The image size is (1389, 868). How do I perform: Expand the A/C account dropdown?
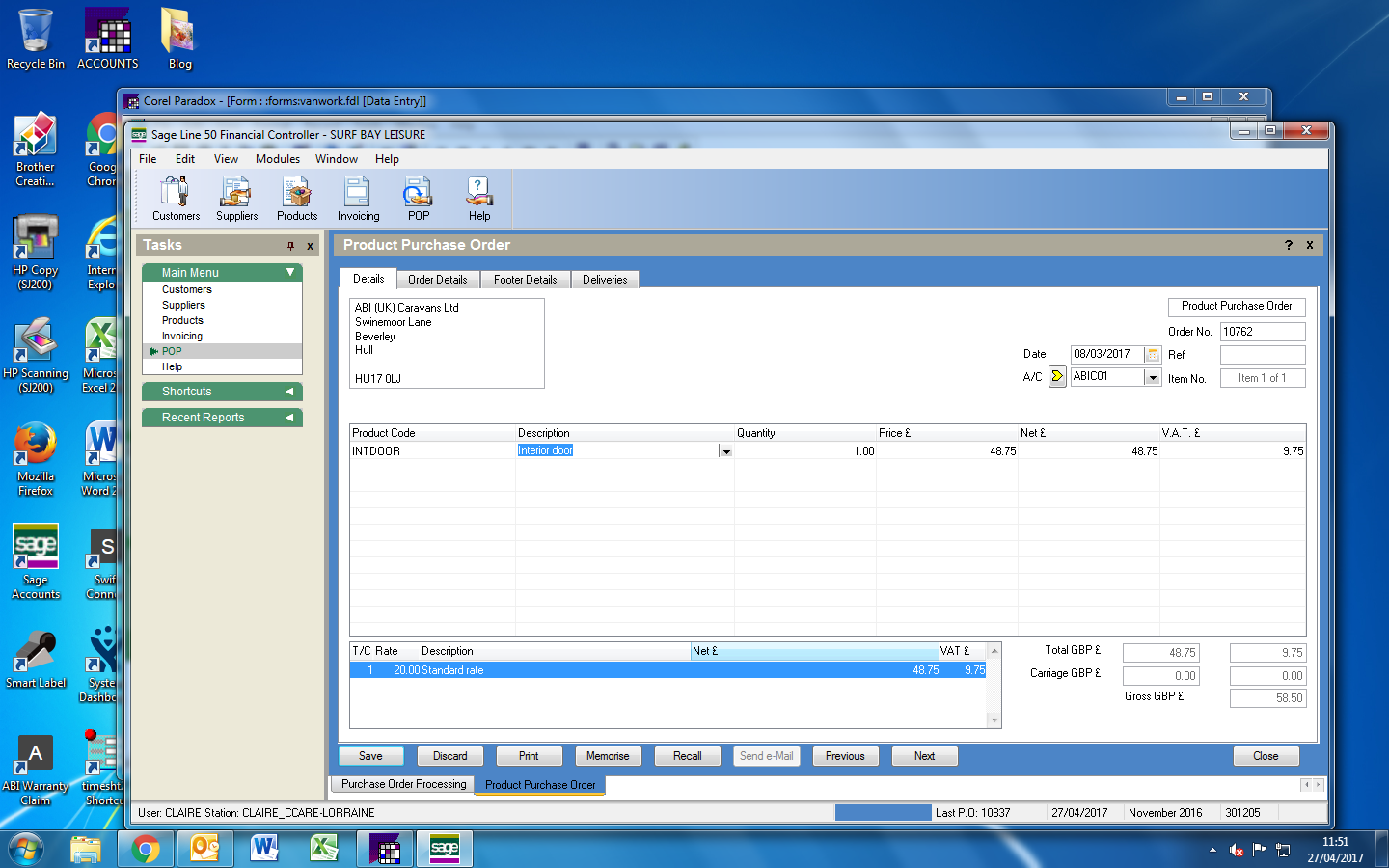click(1153, 378)
